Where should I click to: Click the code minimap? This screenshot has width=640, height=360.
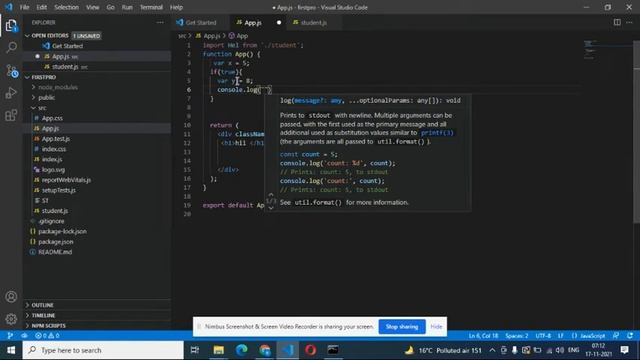(x=589, y=50)
